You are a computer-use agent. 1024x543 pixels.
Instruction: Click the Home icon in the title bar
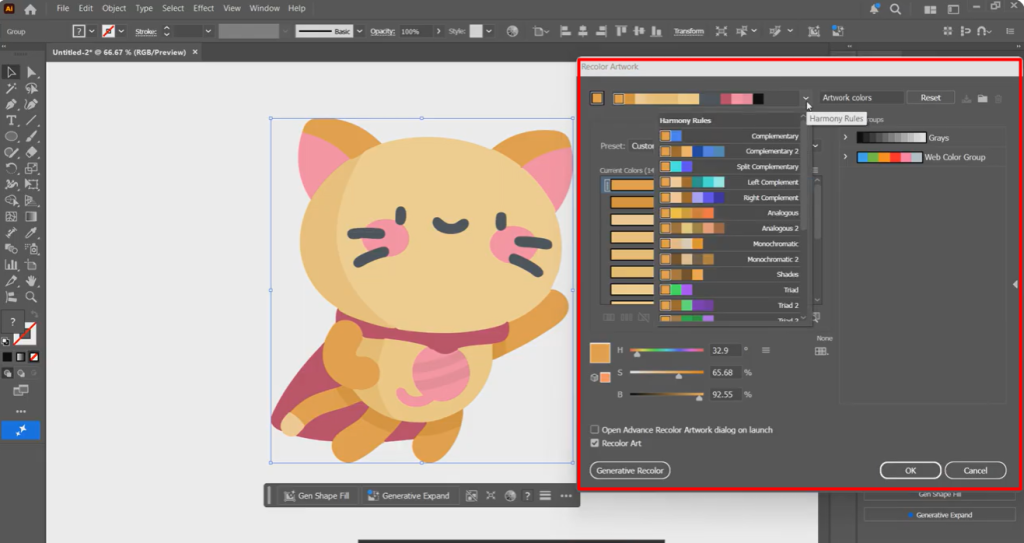point(30,9)
